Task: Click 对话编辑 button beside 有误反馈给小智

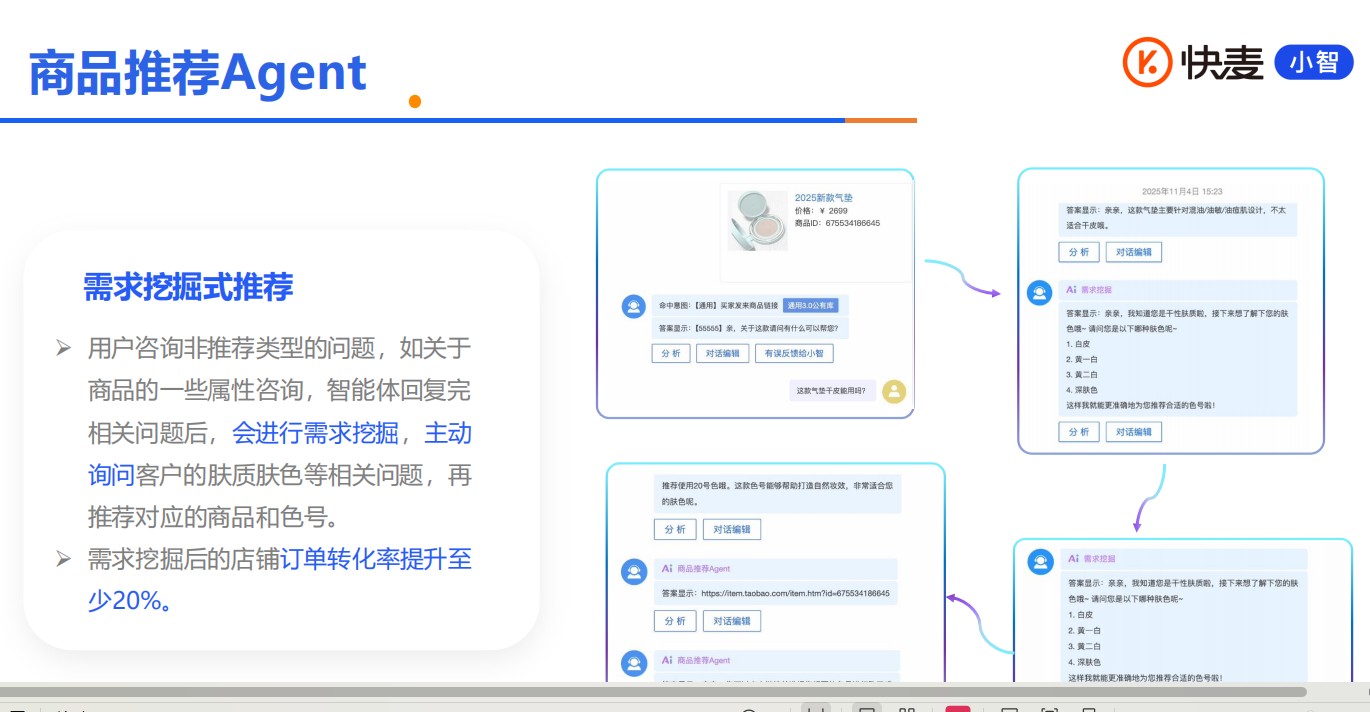Action: pos(723,353)
